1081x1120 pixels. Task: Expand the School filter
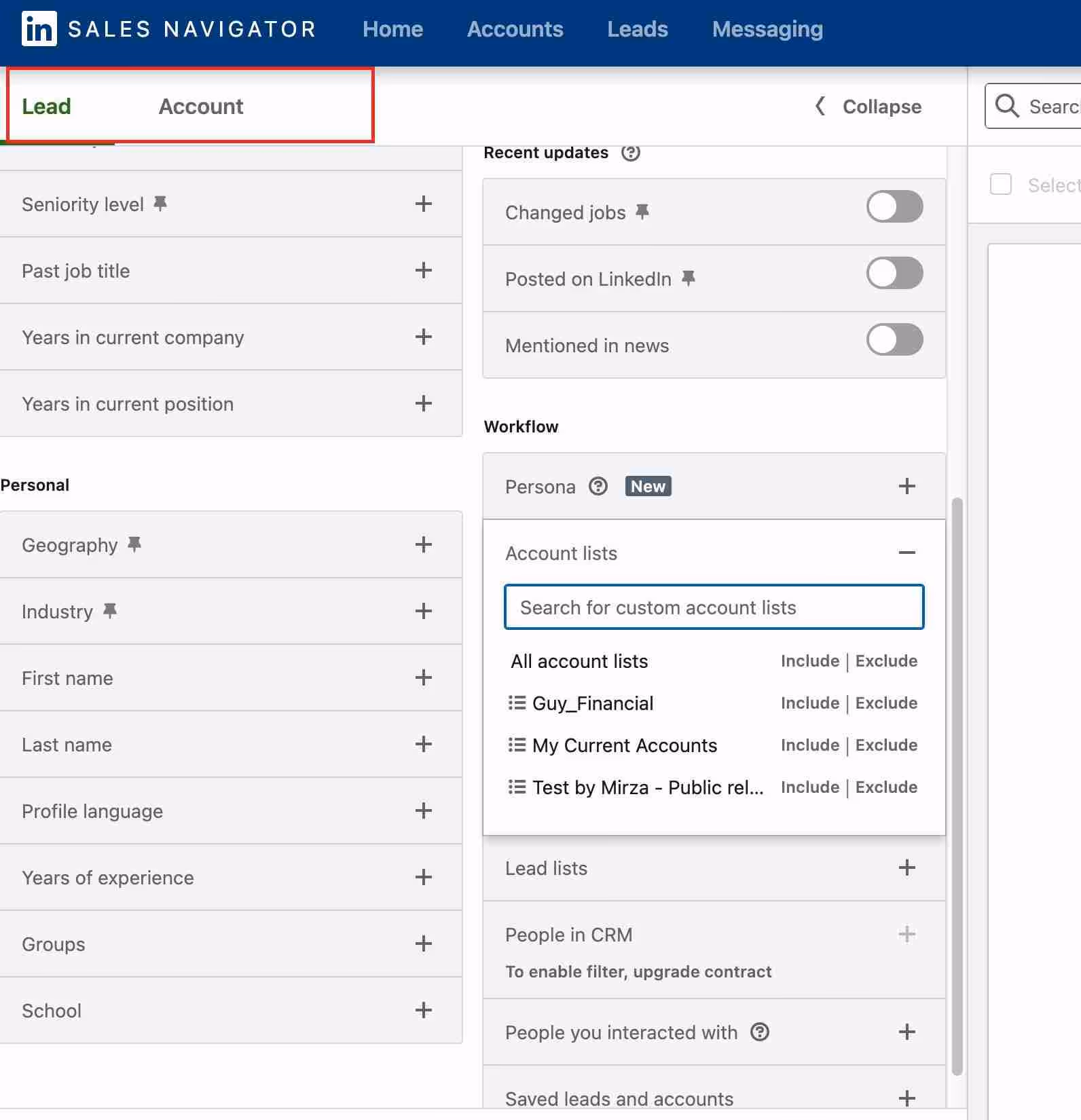tap(424, 1010)
